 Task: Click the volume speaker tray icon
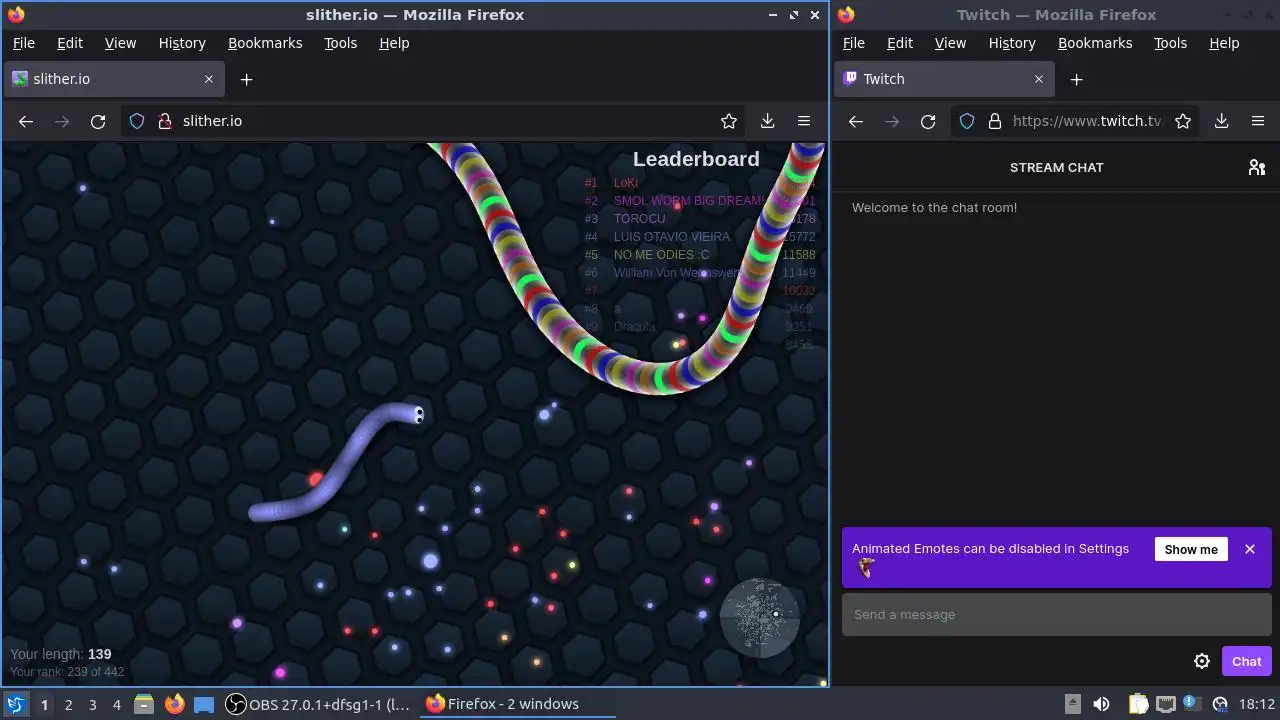tap(1101, 704)
